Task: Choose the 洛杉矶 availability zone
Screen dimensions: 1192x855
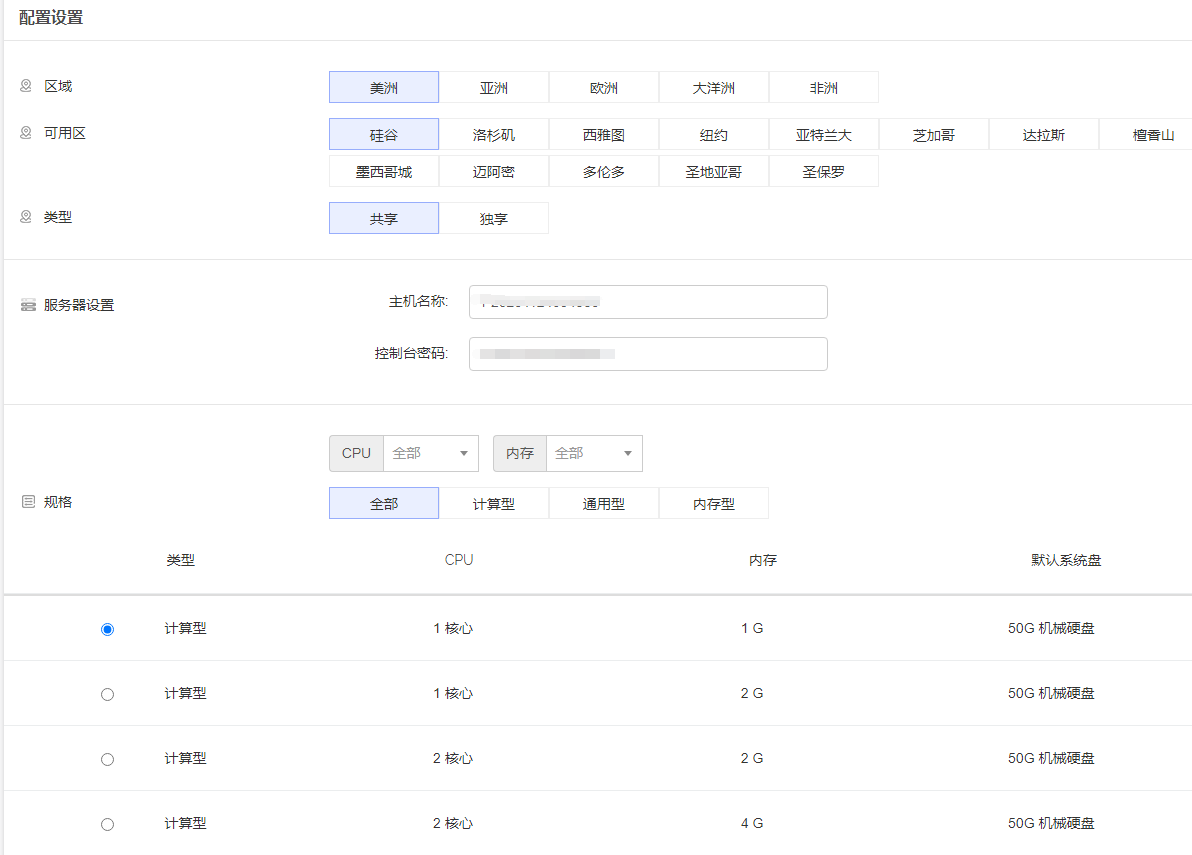Action: tap(494, 135)
